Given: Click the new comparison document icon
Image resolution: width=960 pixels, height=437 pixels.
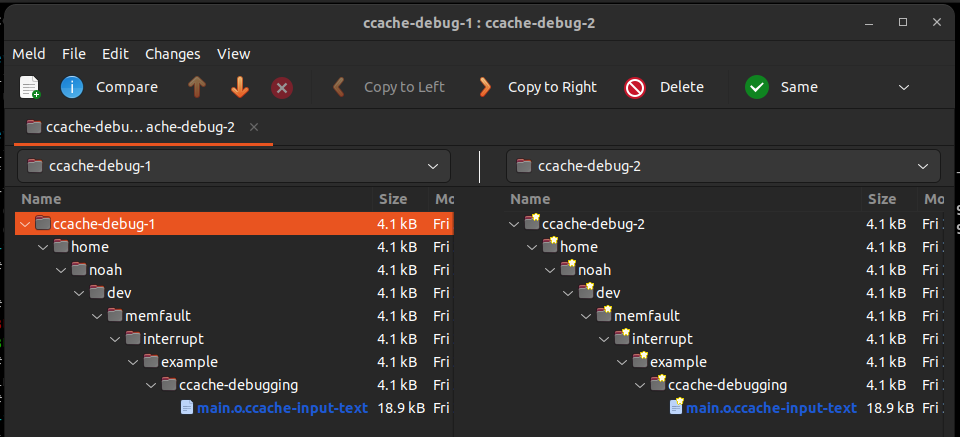Looking at the screenshot, I should (30, 87).
